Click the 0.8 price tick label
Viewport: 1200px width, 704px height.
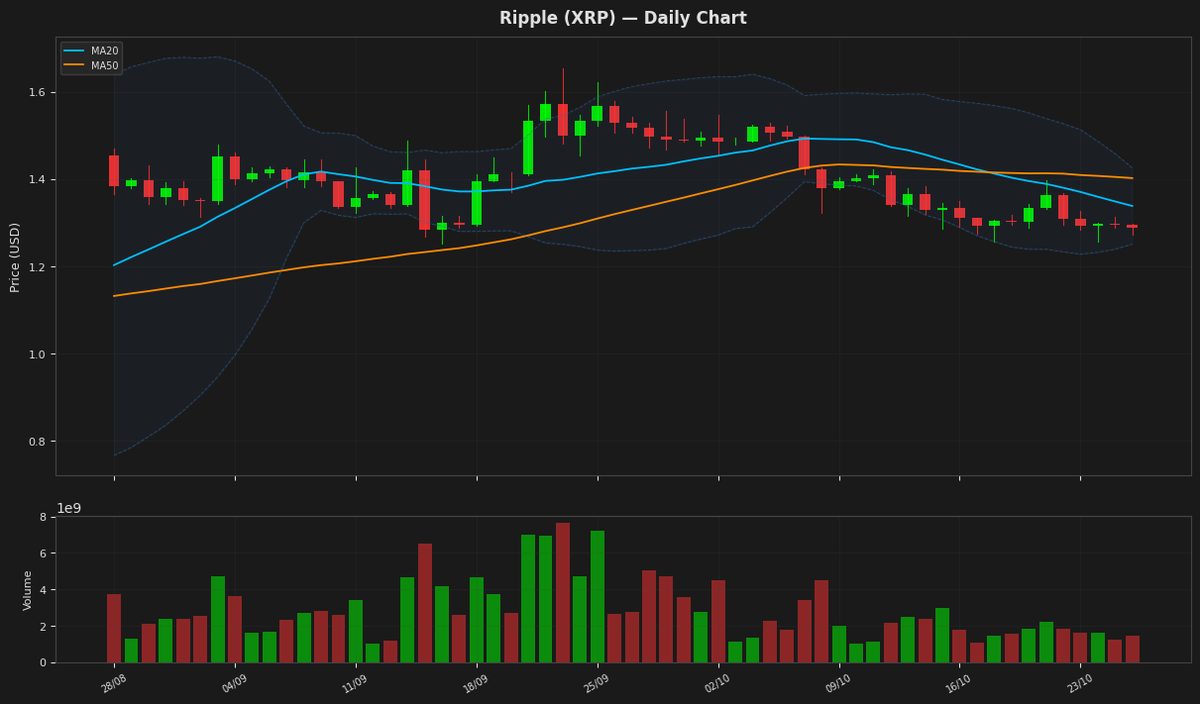pos(37,442)
